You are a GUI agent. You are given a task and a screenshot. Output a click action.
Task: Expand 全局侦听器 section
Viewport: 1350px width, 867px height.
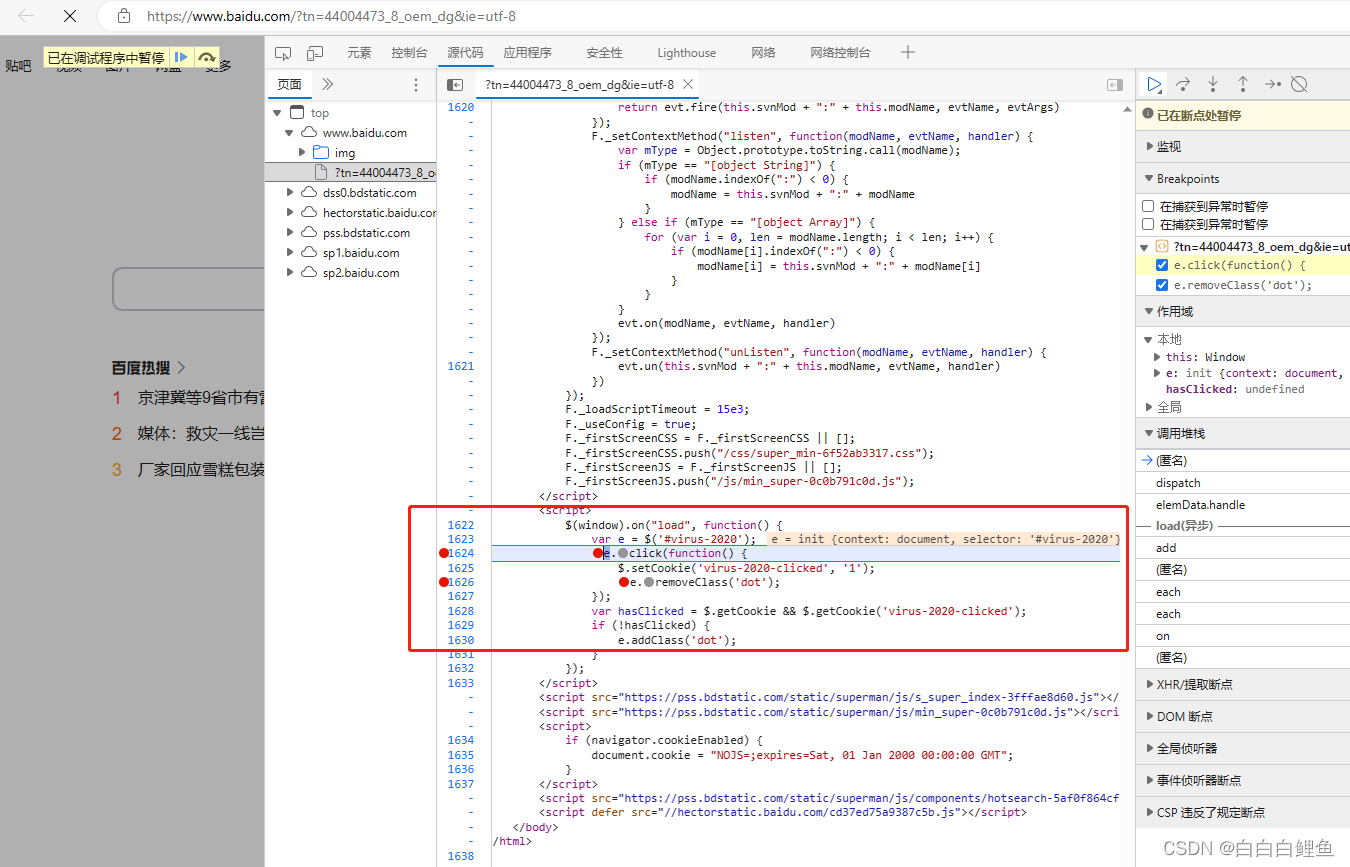pos(1149,749)
